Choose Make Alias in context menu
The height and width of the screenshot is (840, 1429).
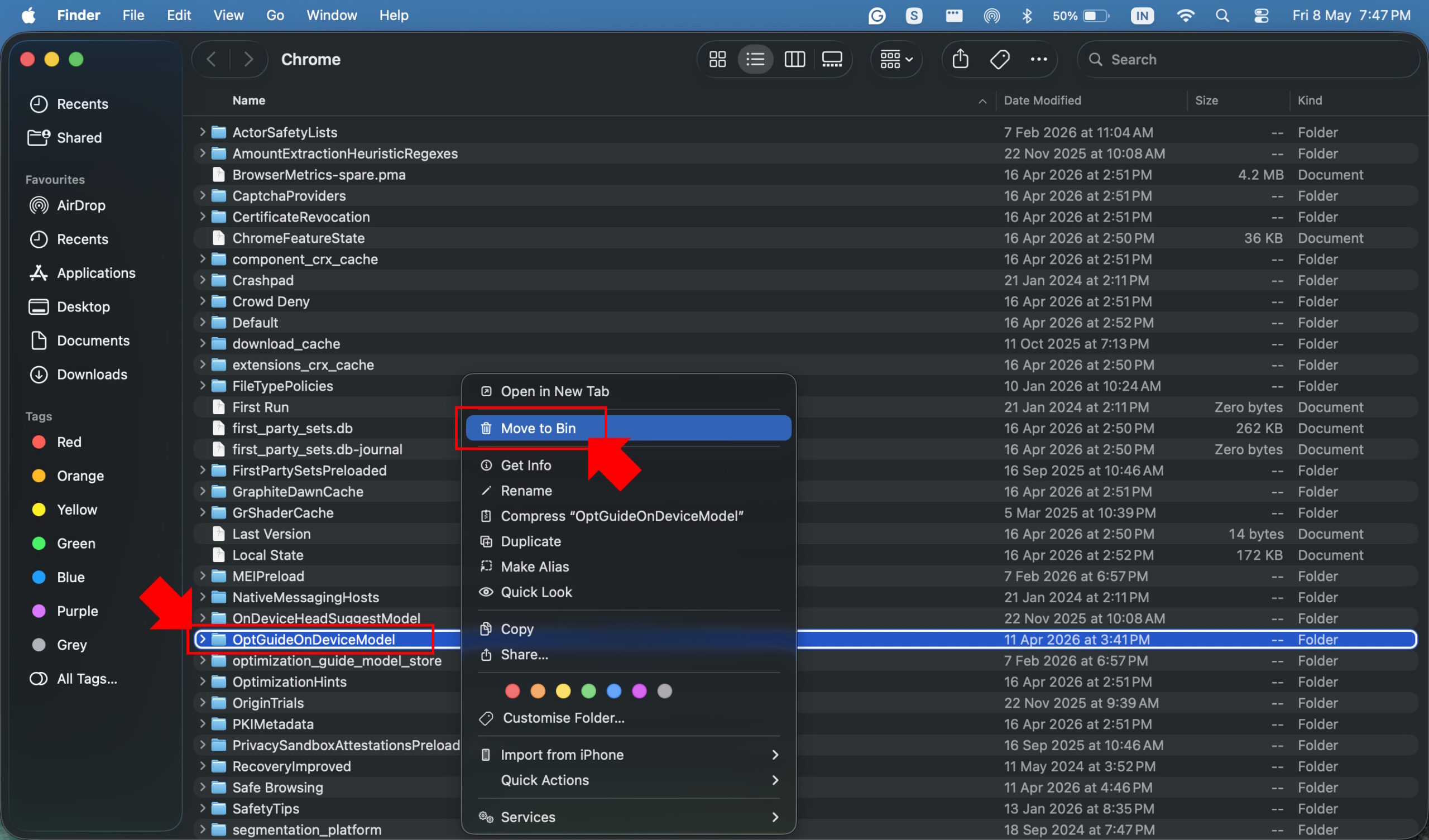coord(629,567)
